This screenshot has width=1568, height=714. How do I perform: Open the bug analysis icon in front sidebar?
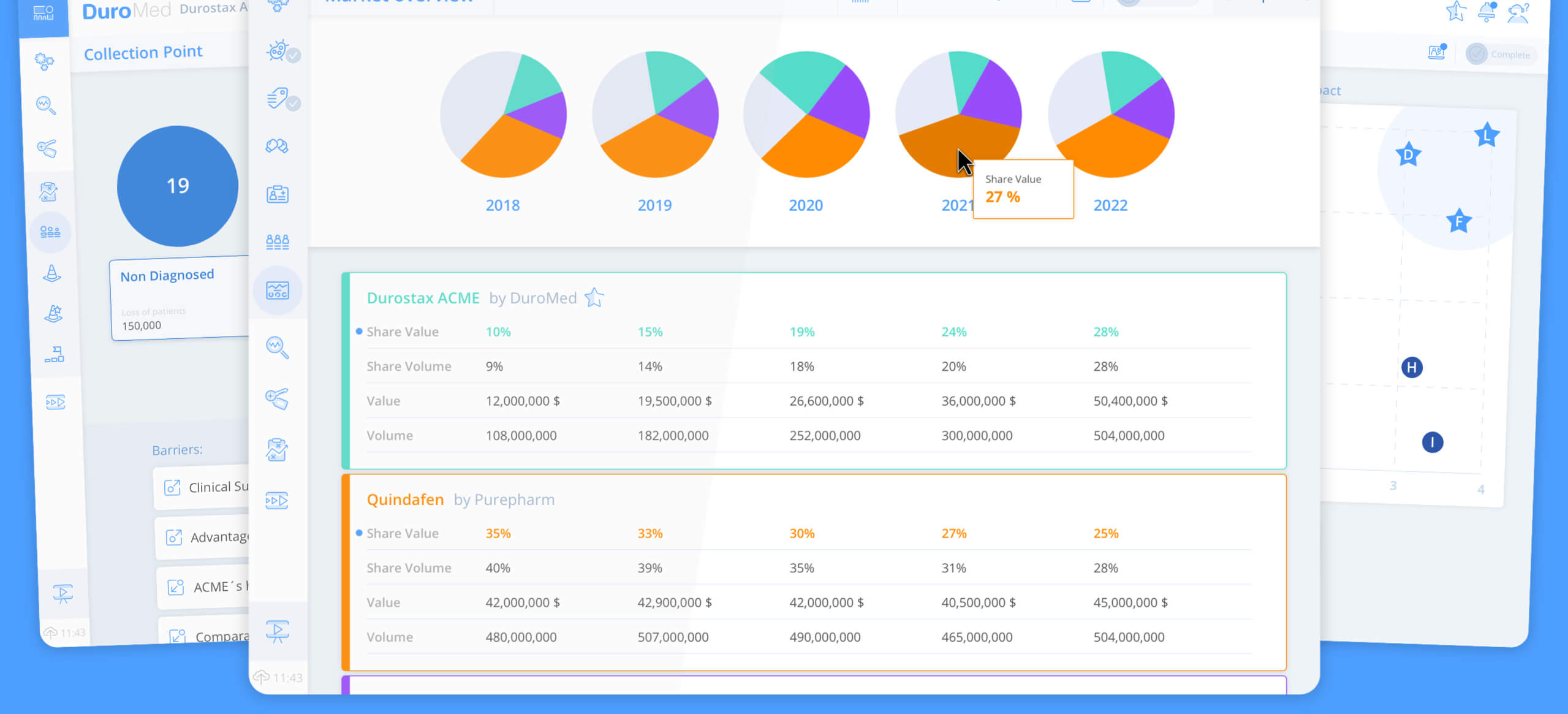coord(278,51)
